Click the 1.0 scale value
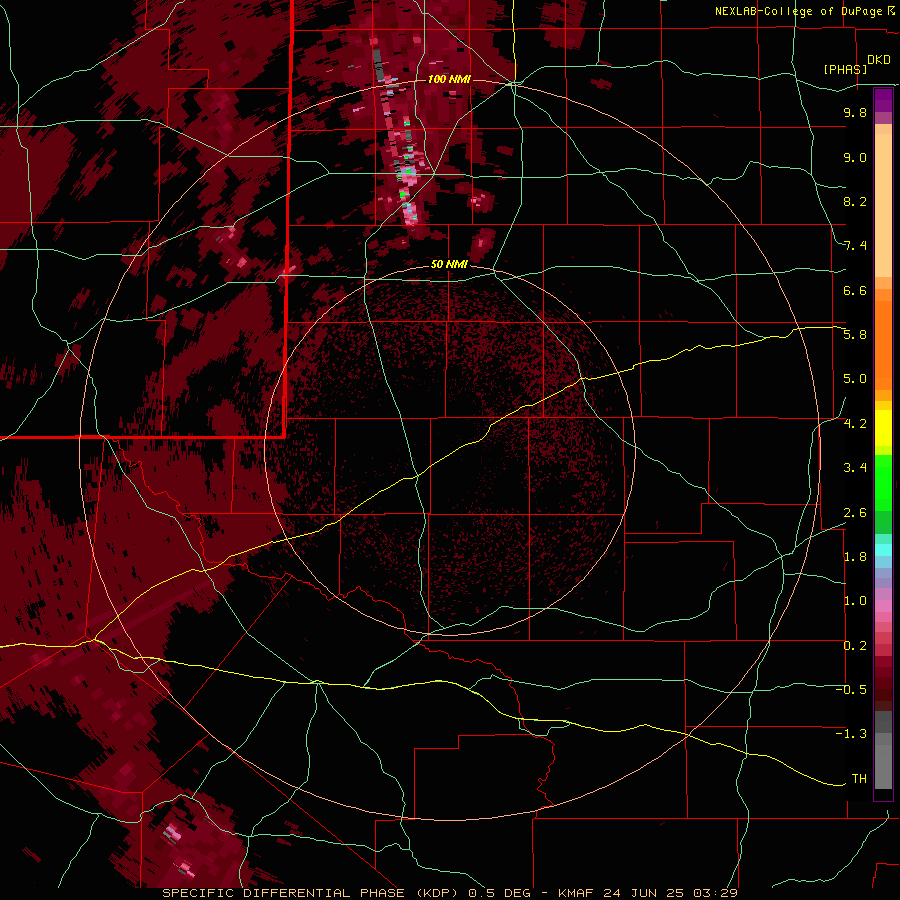 tap(855, 601)
